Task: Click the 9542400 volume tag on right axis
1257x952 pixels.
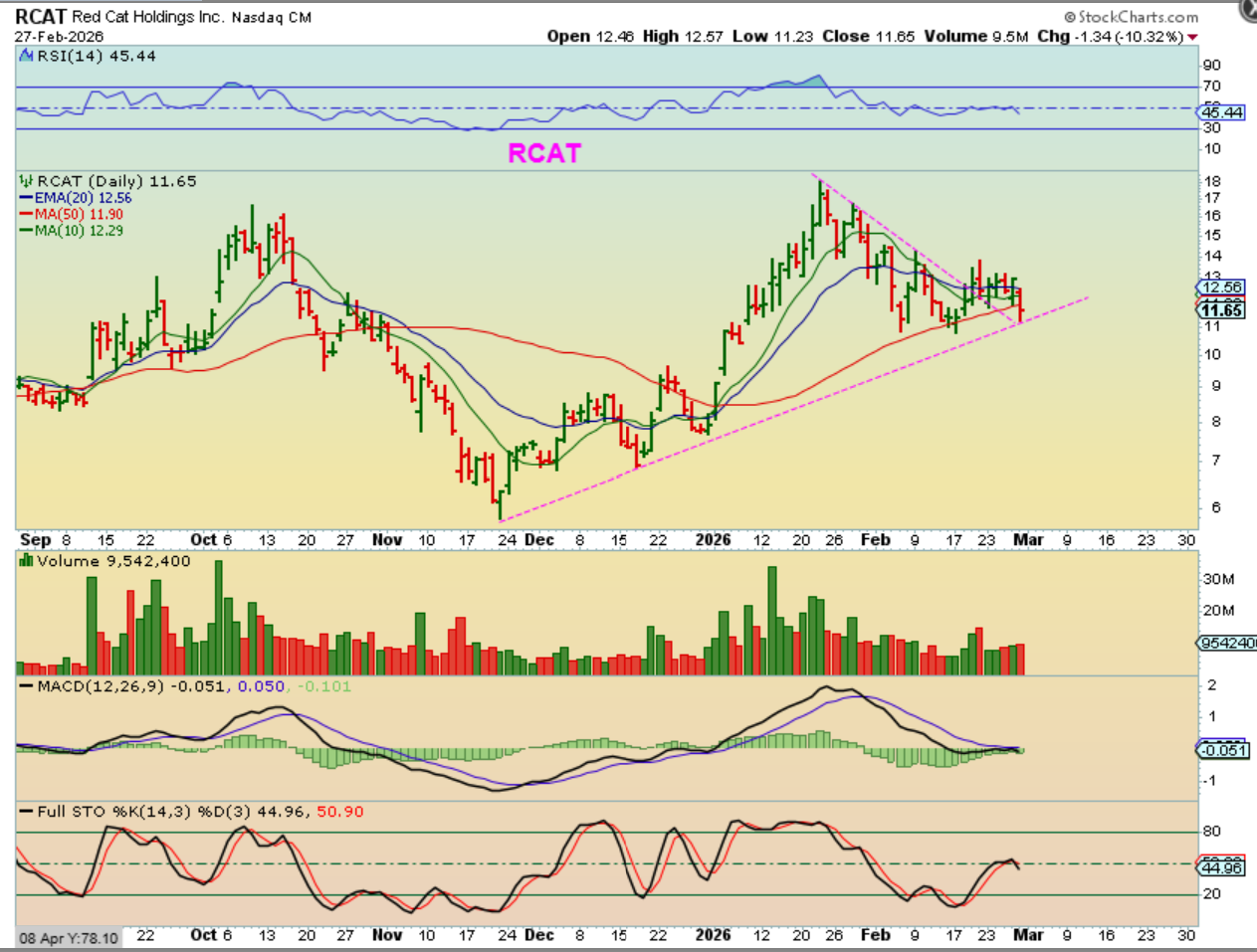Action: tap(1228, 643)
